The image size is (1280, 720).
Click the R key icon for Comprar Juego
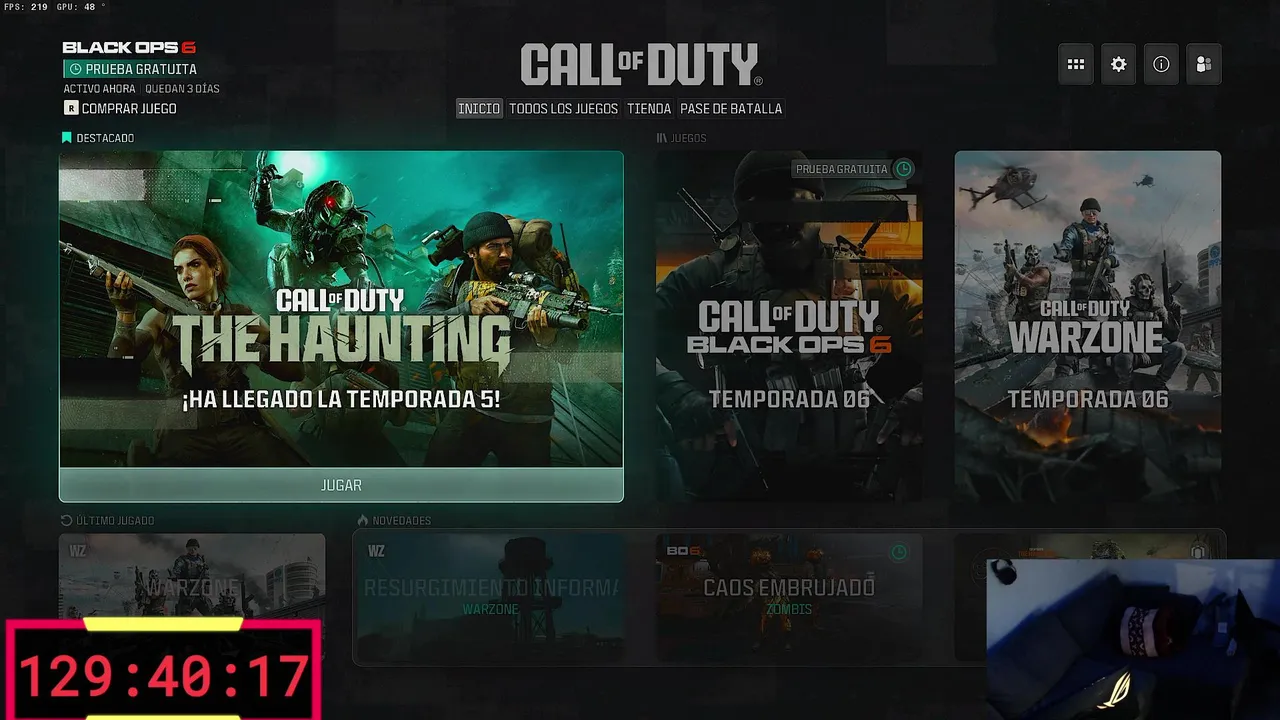point(71,108)
